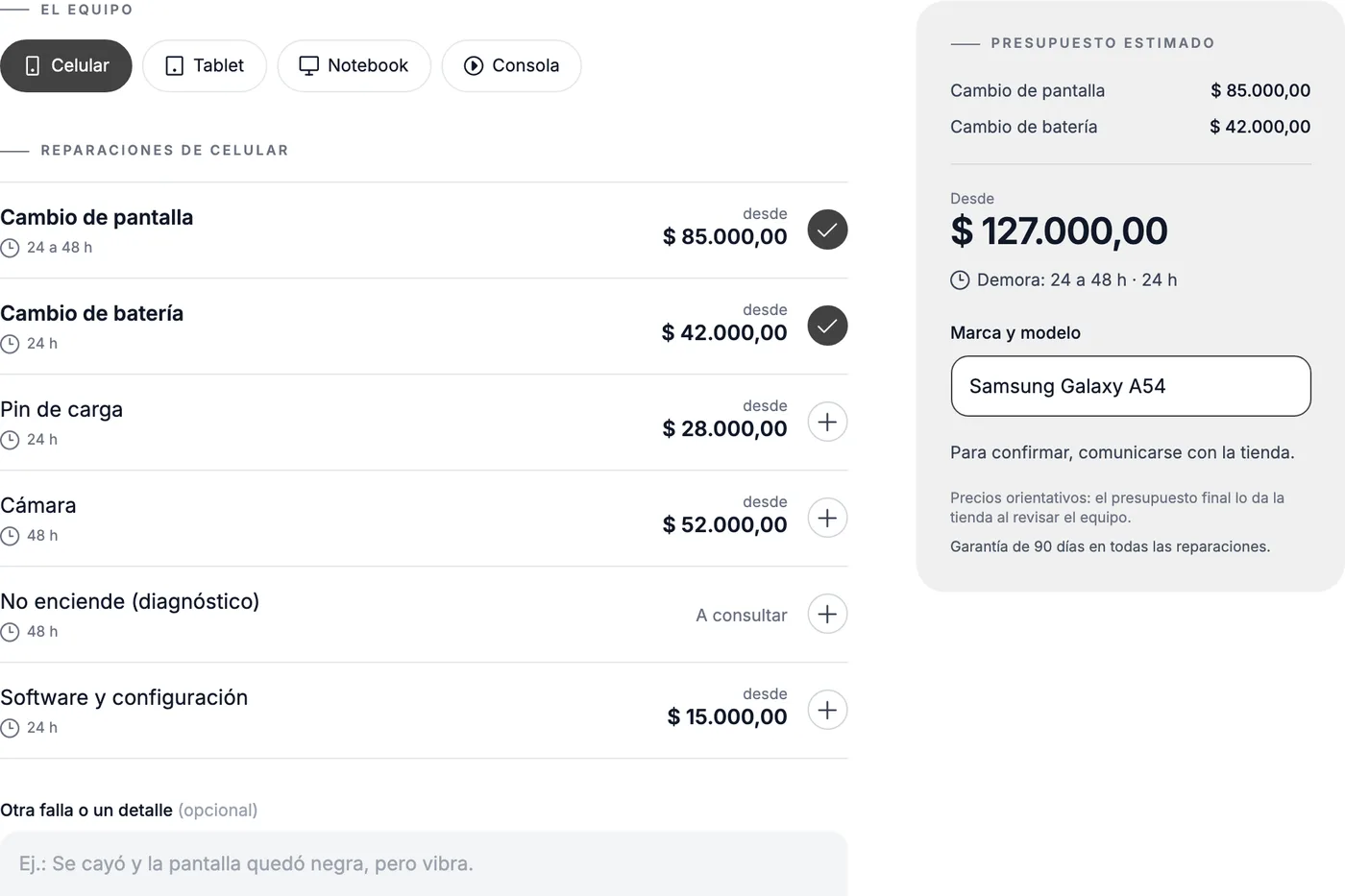The height and width of the screenshot is (896, 1345).
Task: Switch to the Tablet device tab
Action: pos(205,65)
